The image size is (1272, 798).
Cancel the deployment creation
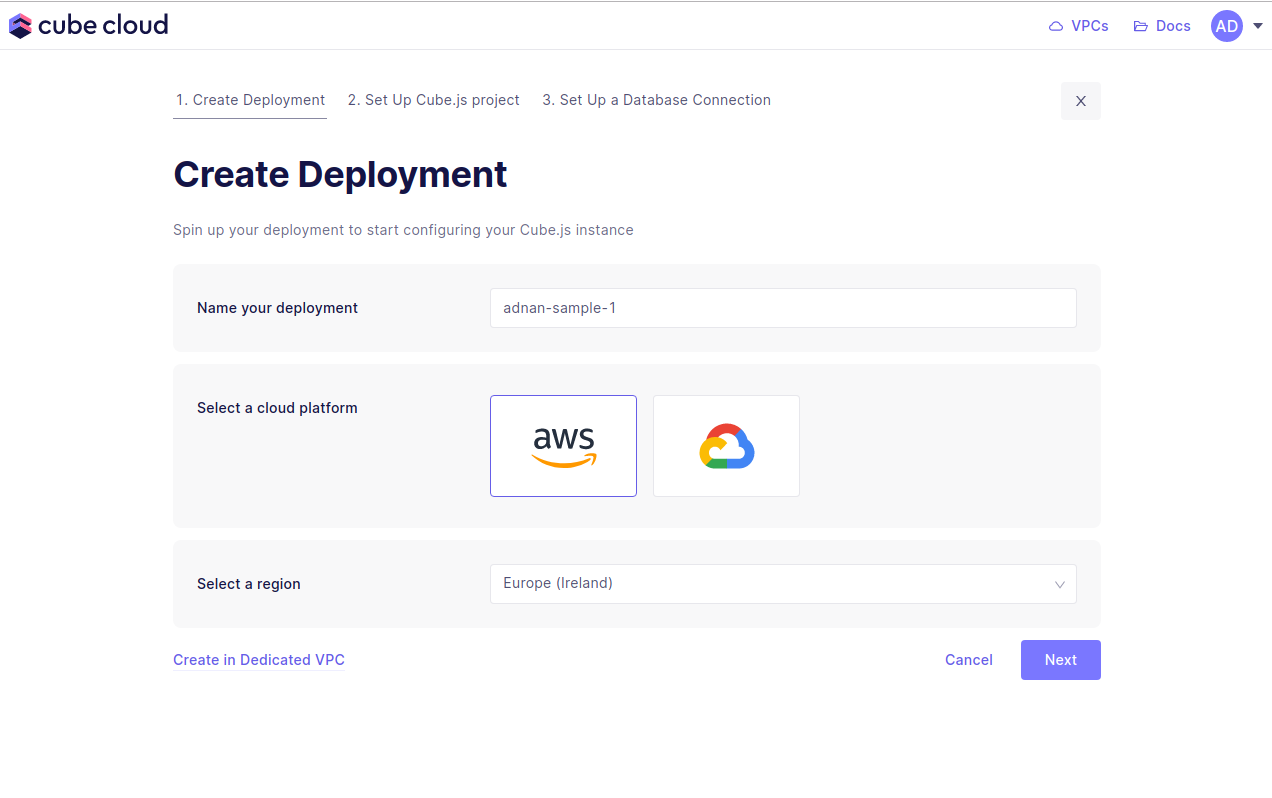tap(969, 660)
